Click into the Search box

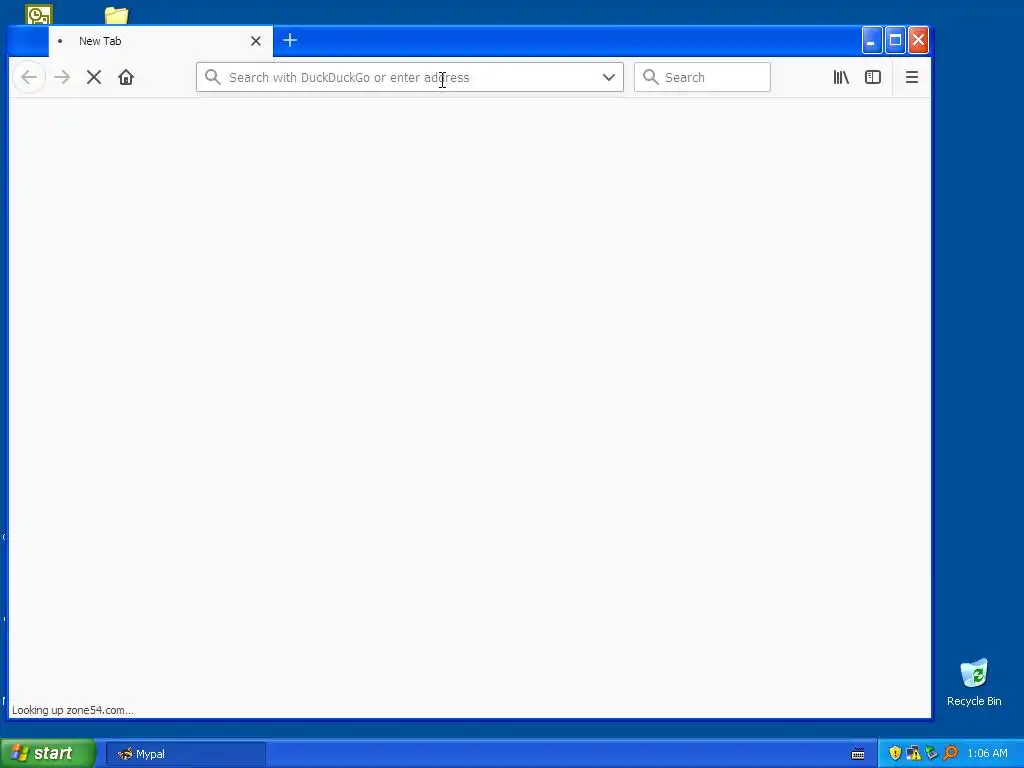coord(702,77)
